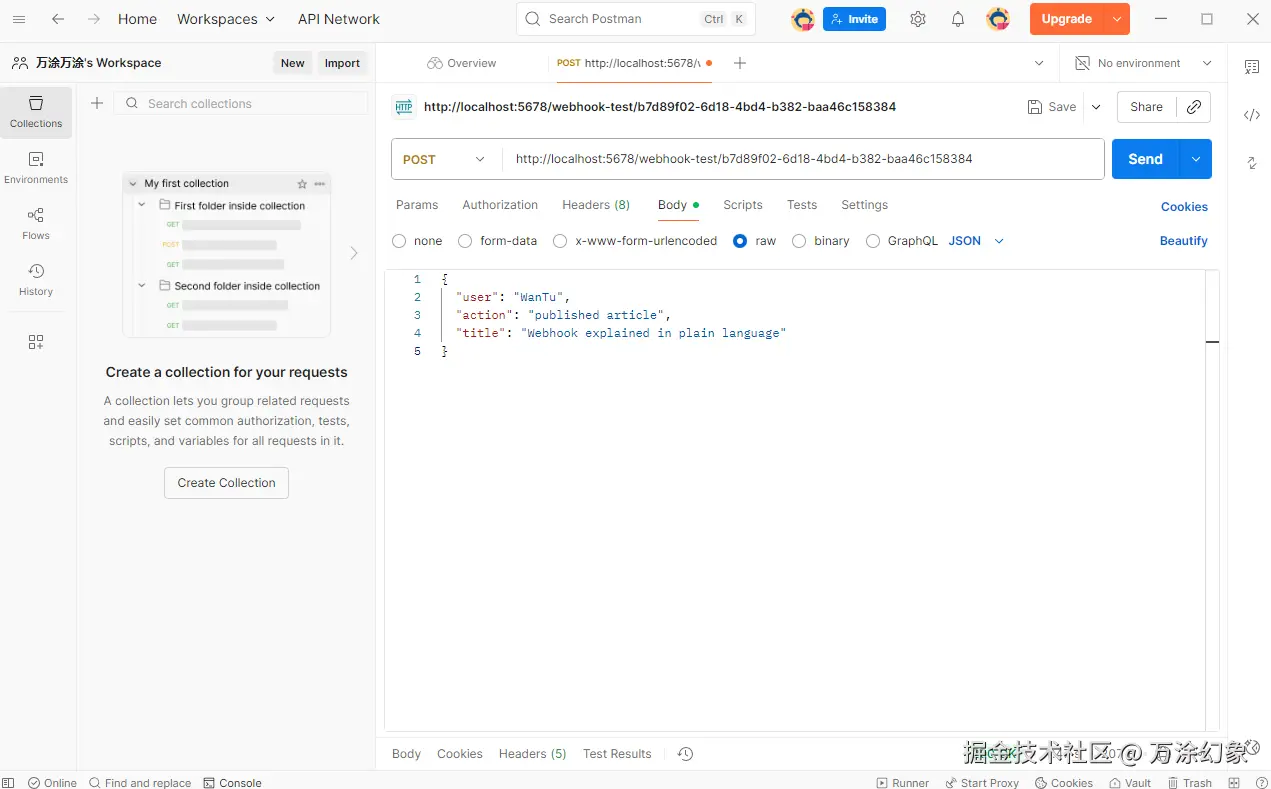Open the user avatar next to Upgrade
Image resolution: width=1271 pixels, height=789 pixels.
tap(998, 19)
